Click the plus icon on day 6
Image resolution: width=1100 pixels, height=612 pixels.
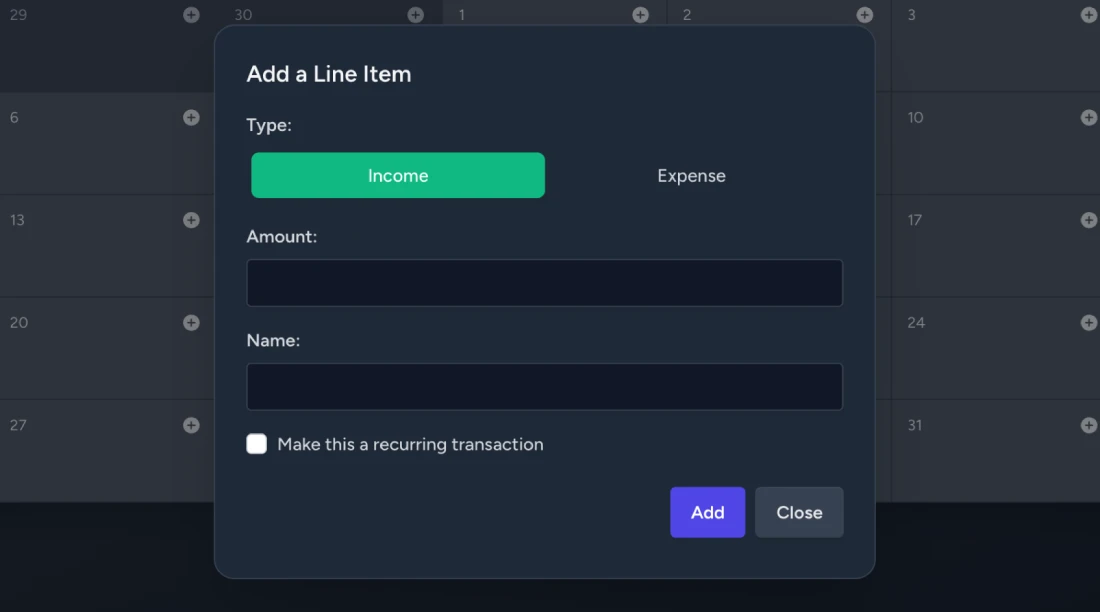(190, 117)
